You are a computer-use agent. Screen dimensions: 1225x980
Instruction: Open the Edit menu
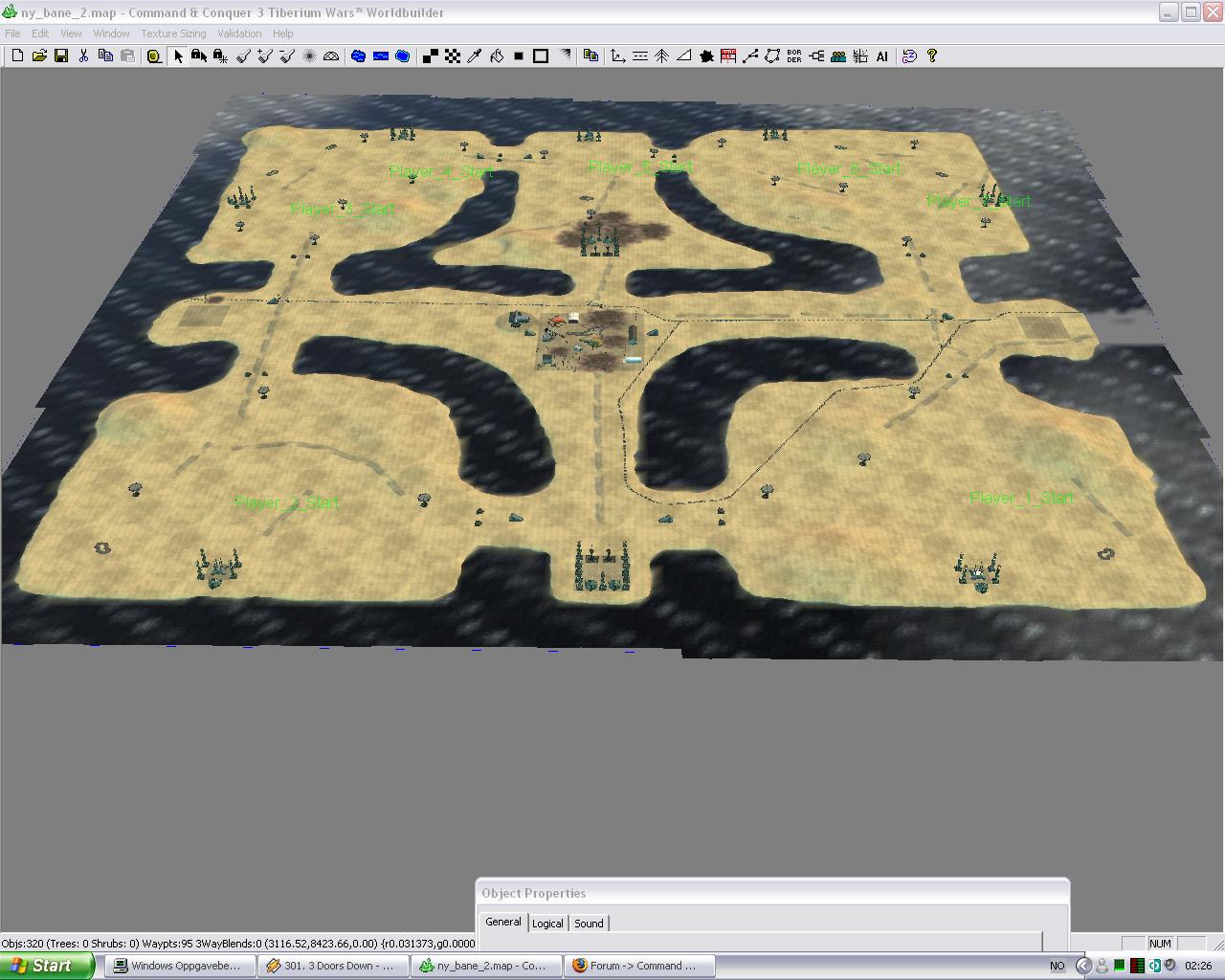pos(40,33)
